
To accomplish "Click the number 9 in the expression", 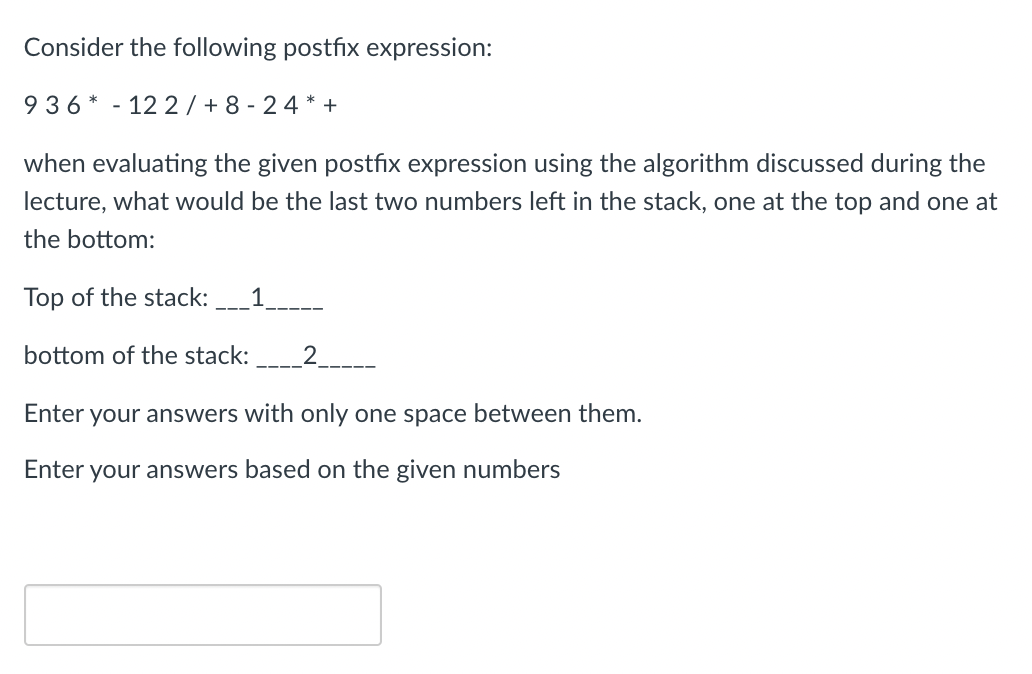I will 28,105.
